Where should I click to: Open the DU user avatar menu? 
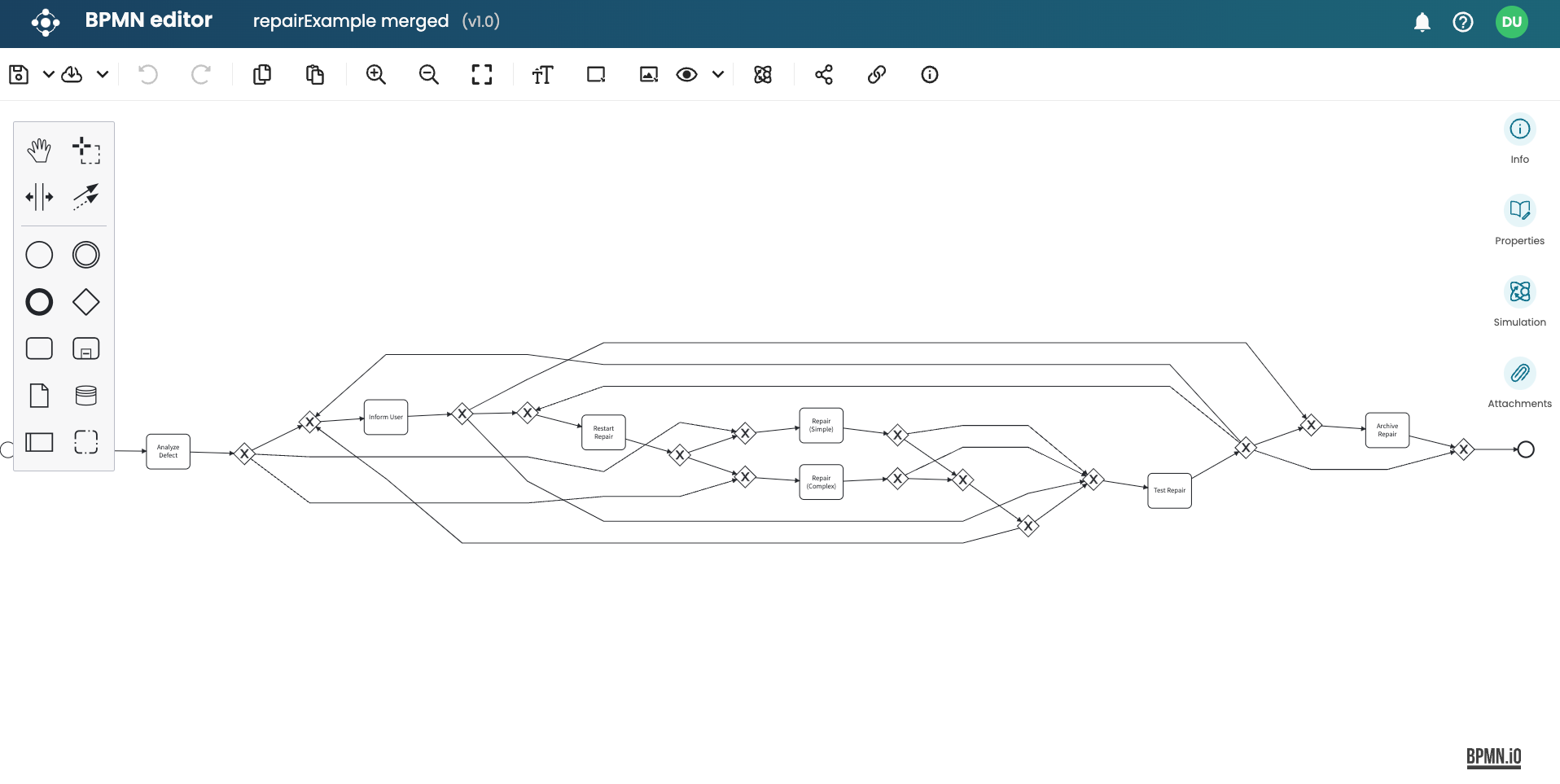point(1511,22)
